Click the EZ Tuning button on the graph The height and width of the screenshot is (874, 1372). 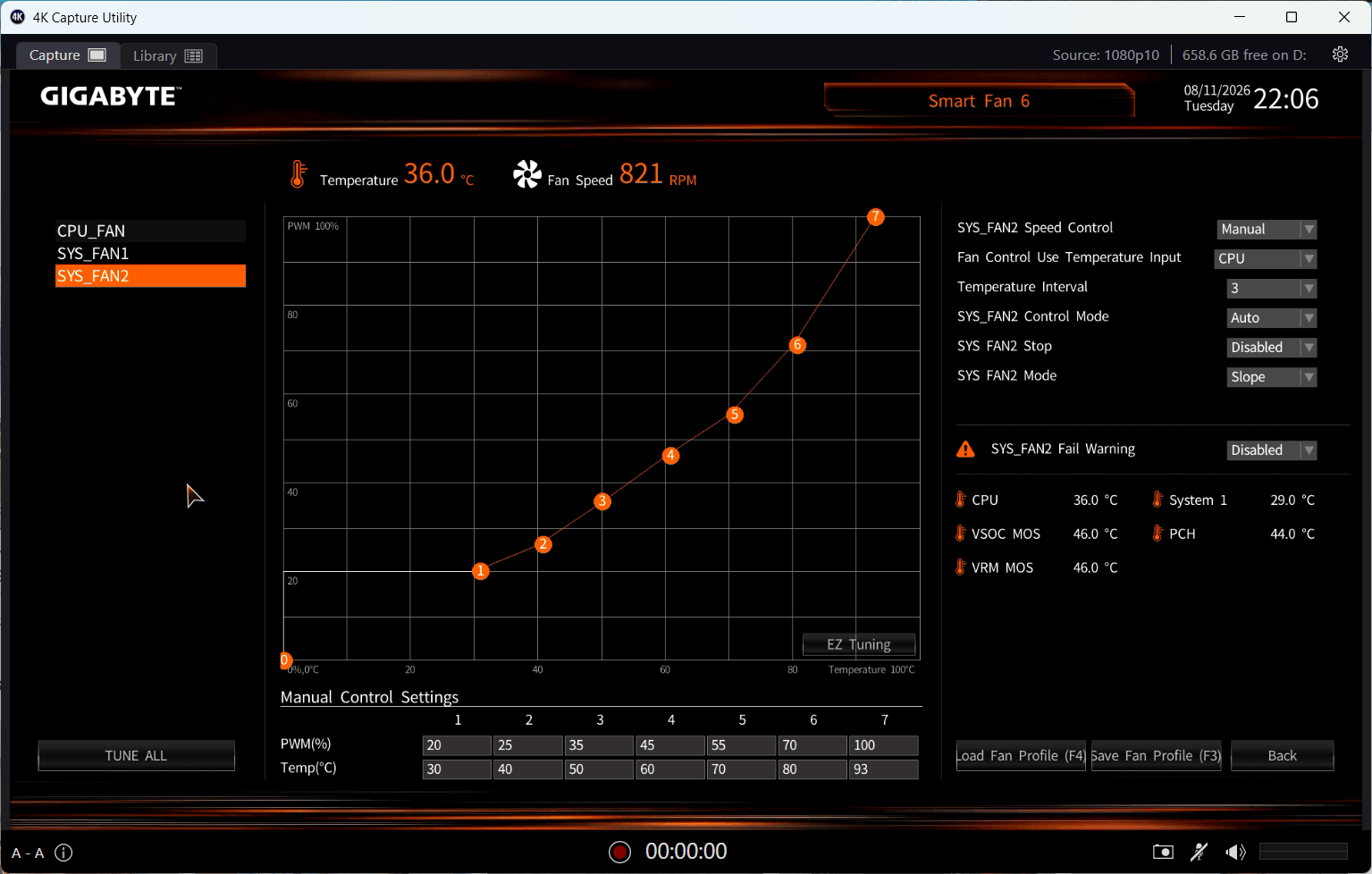click(859, 644)
